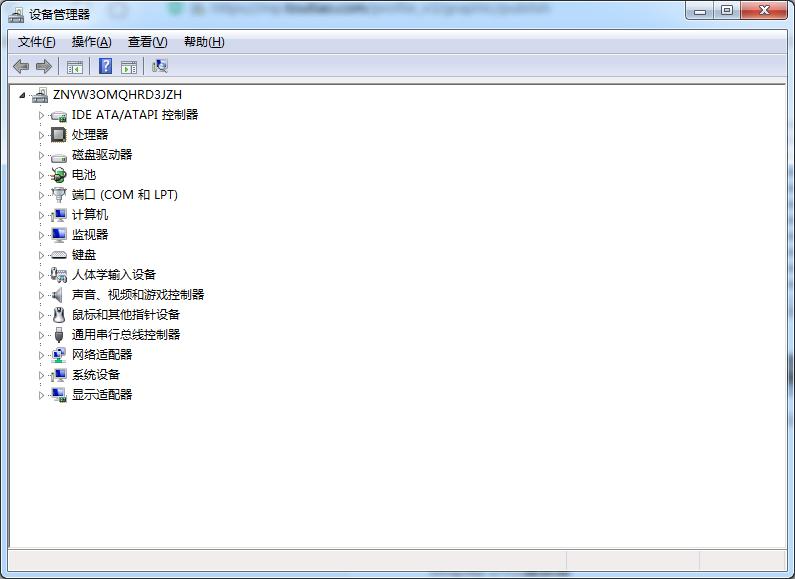Viewport: 795px width, 579px height.
Task: Click the 显示适配器 display icon
Action: [x=59, y=395]
